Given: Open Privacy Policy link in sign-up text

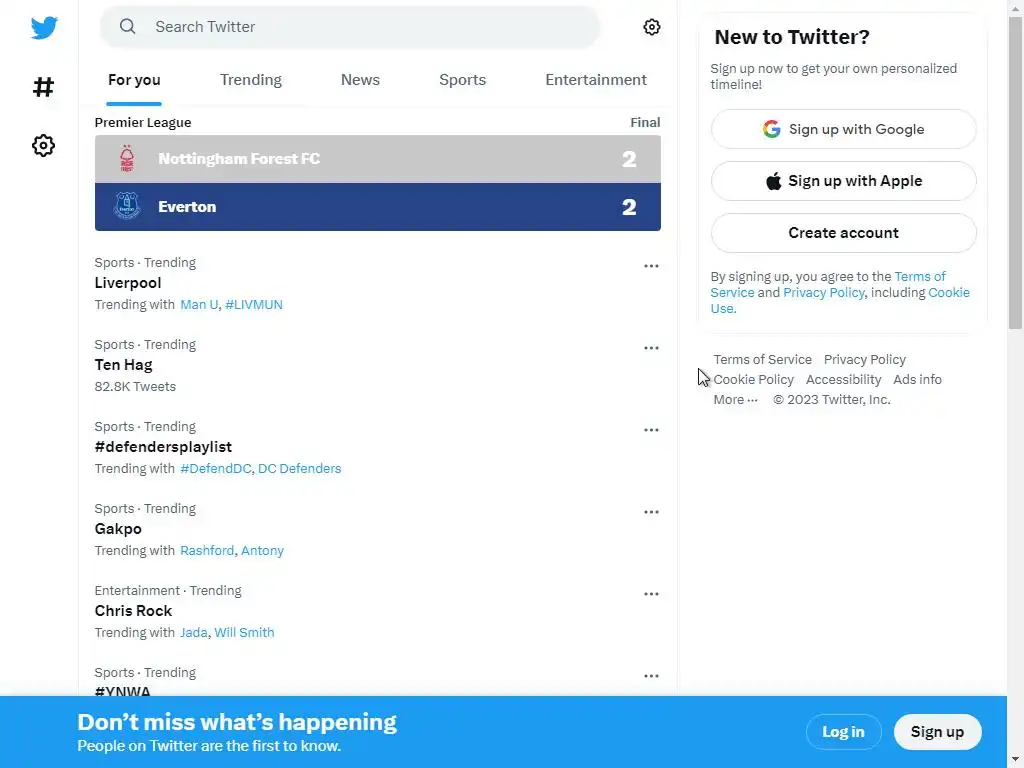Looking at the screenshot, I should tap(824, 293).
